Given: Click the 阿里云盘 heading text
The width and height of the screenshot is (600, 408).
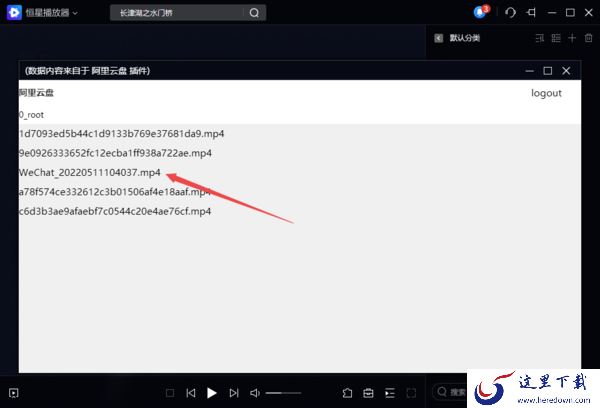Looking at the screenshot, I should click(36, 93).
